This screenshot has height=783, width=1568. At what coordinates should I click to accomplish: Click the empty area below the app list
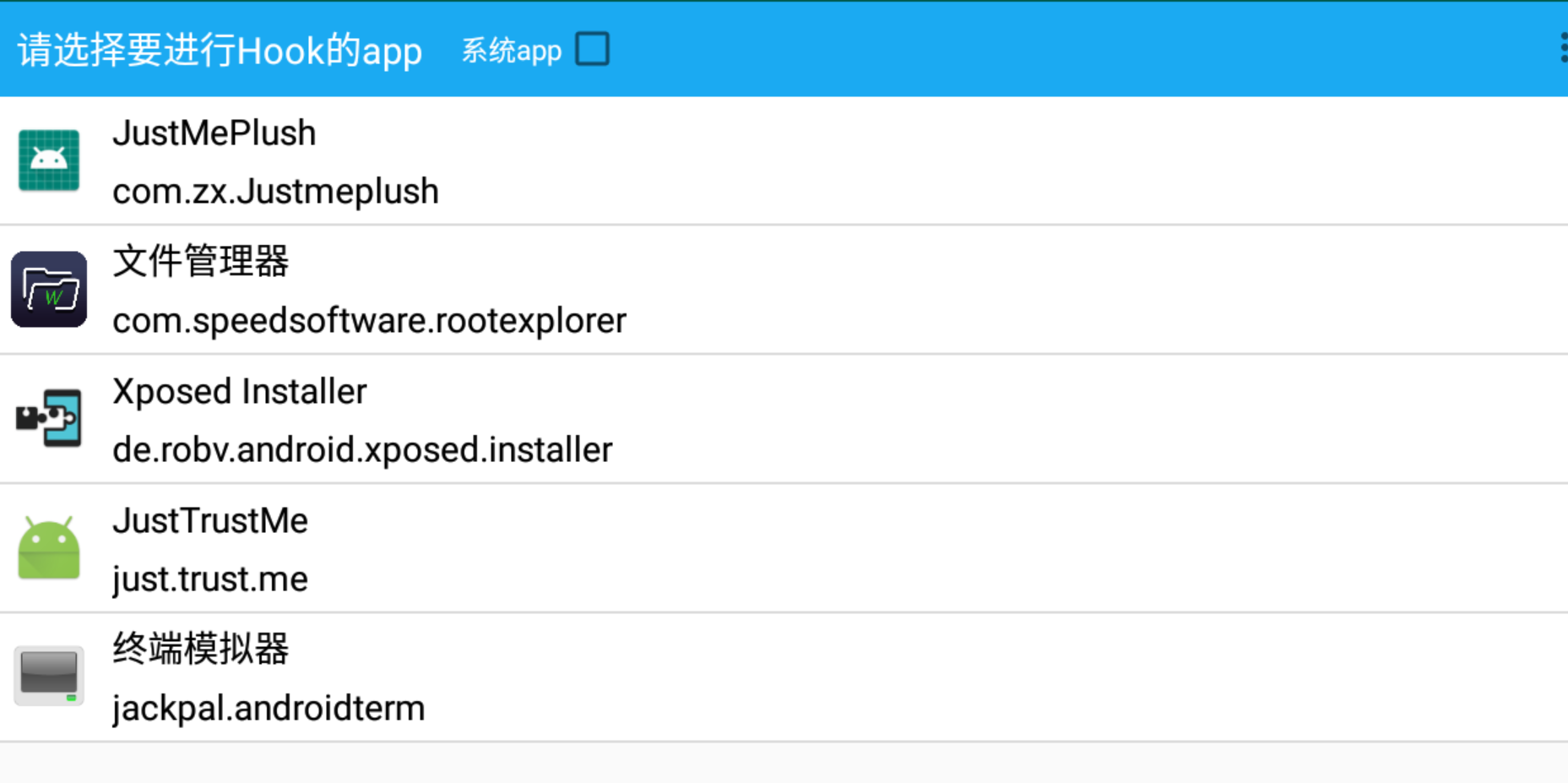click(784, 763)
